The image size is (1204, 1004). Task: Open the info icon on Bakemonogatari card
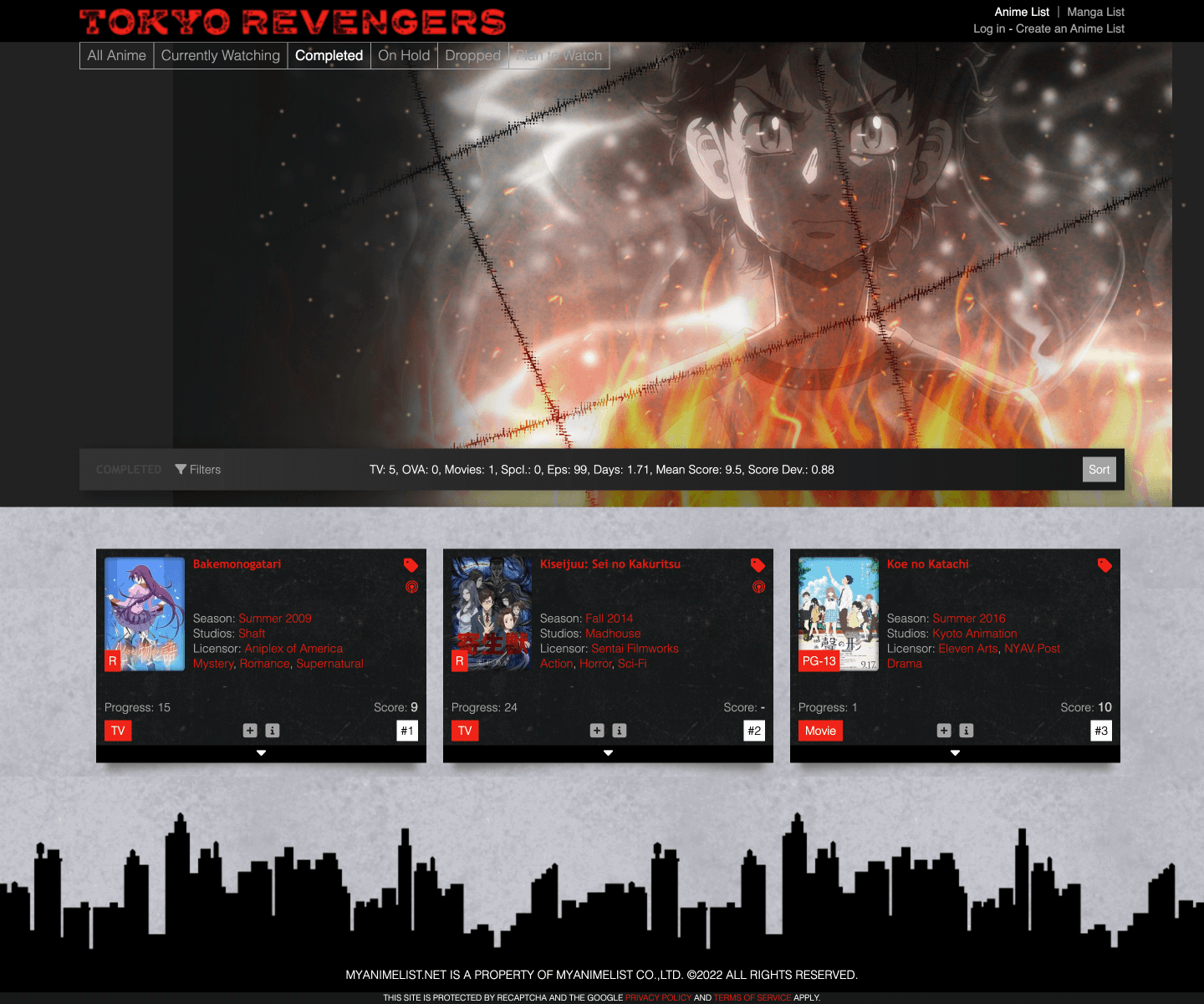(x=273, y=731)
